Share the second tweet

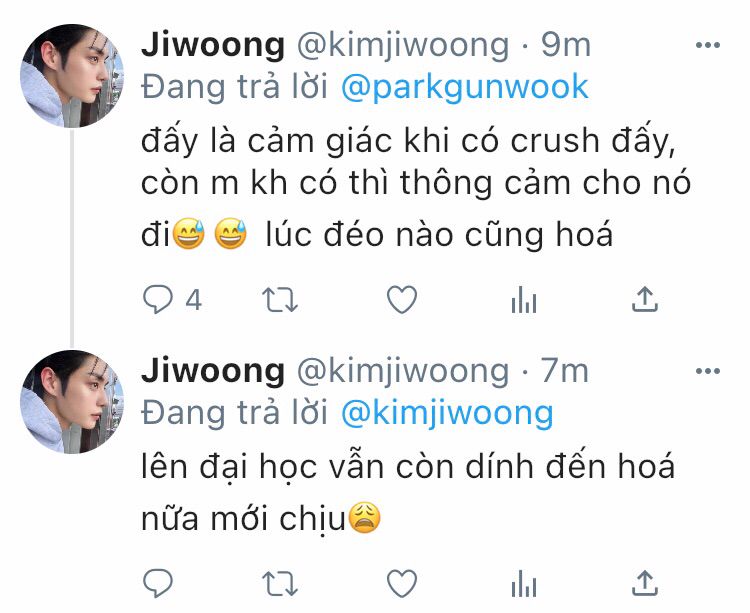click(645, 583)
